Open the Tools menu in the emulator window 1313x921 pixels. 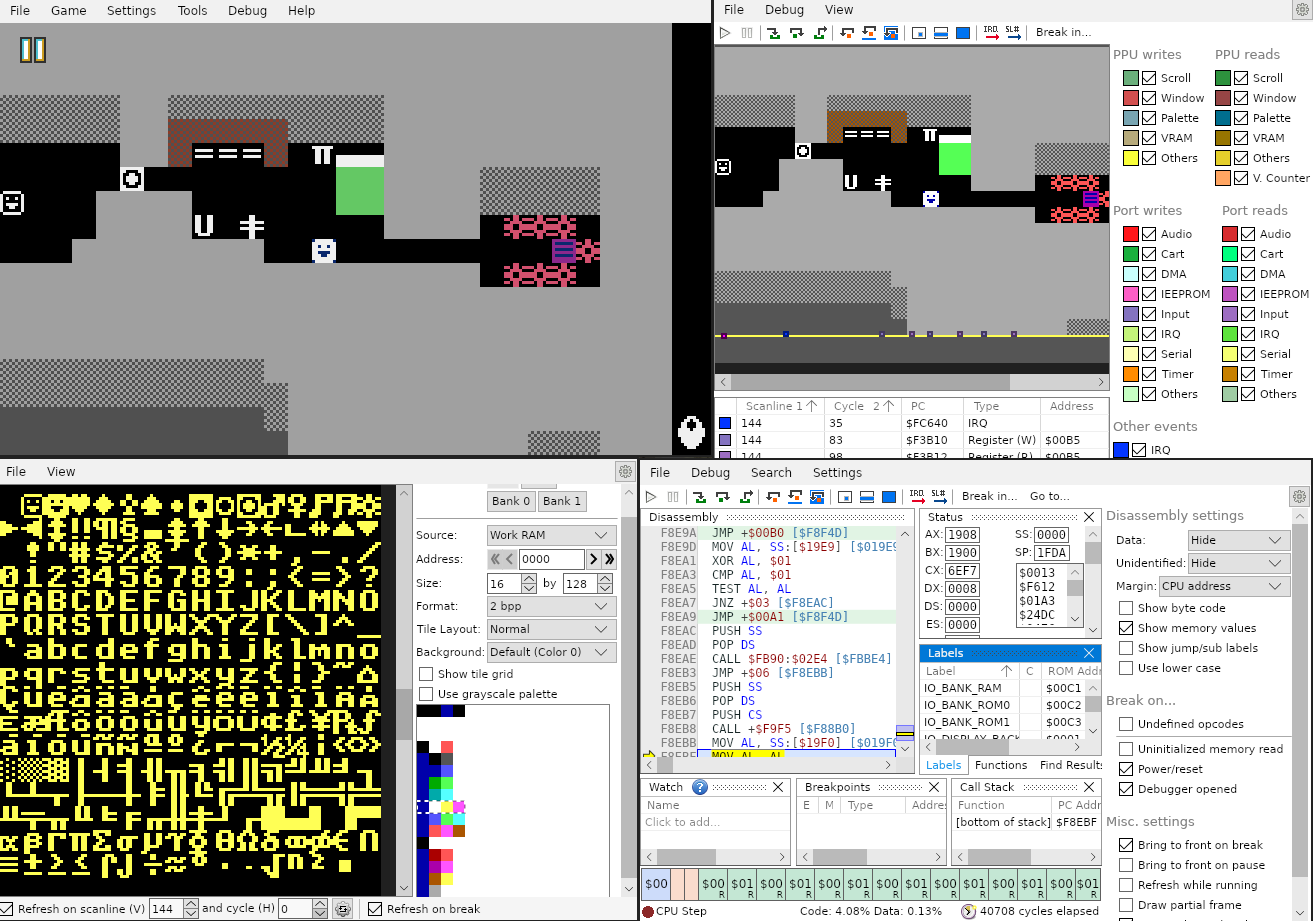(x=192, y=11)
